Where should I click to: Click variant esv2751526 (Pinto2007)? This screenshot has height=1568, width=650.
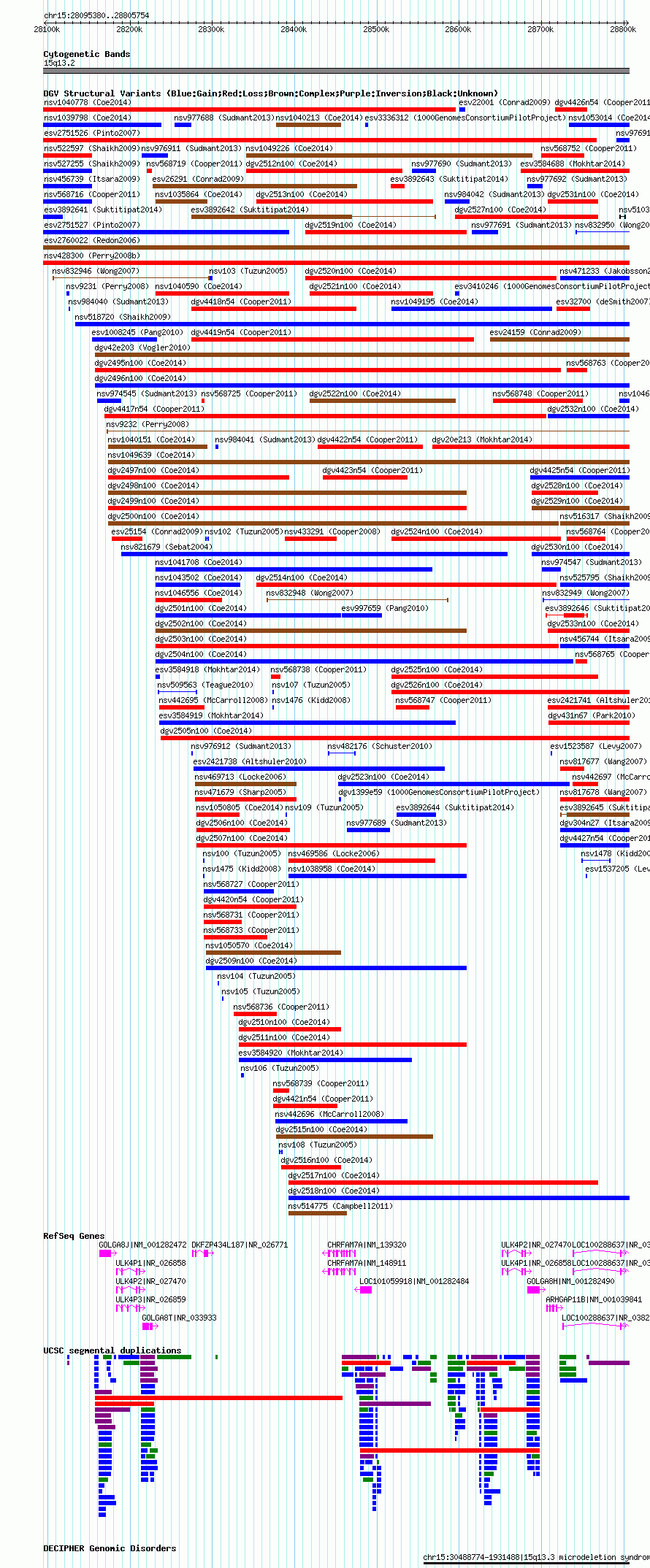click(320, 140)
